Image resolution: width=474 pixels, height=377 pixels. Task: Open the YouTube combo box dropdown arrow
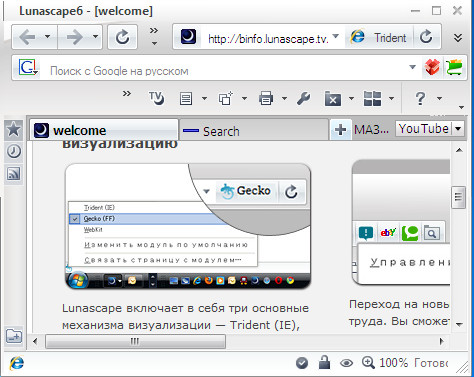pyautogui.click(x=458, y=129)
